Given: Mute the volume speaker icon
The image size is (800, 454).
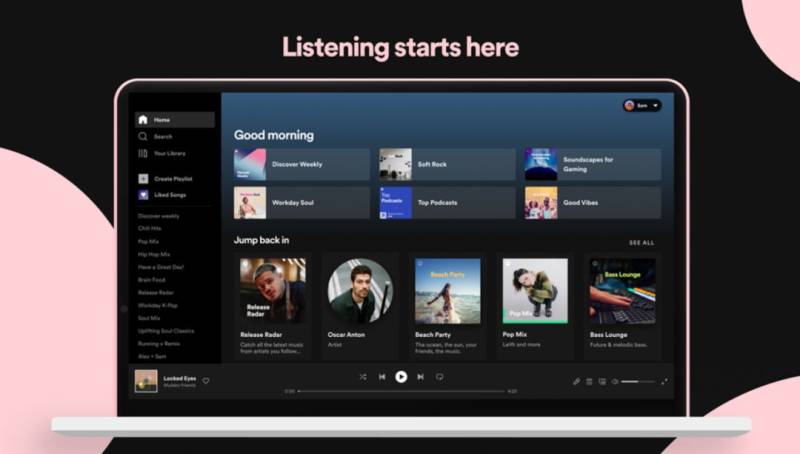Looking at the screenshot, I should (x=615, y=381).
